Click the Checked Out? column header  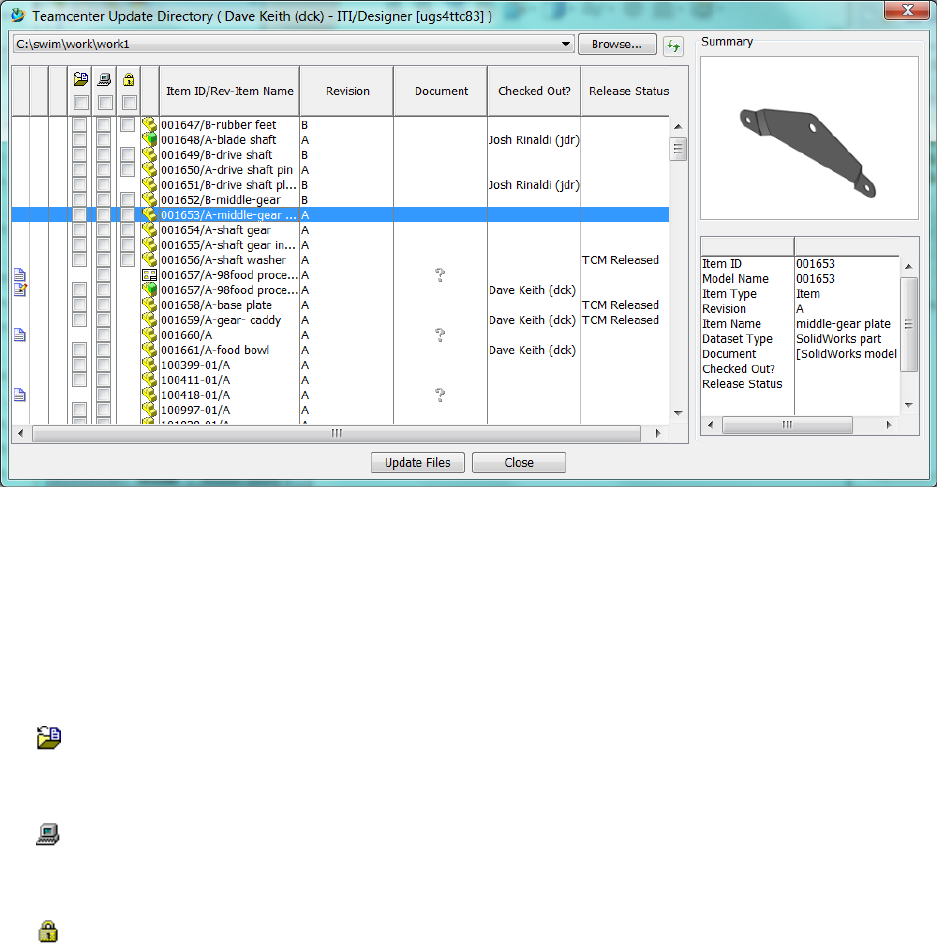(x=534, y=91)
